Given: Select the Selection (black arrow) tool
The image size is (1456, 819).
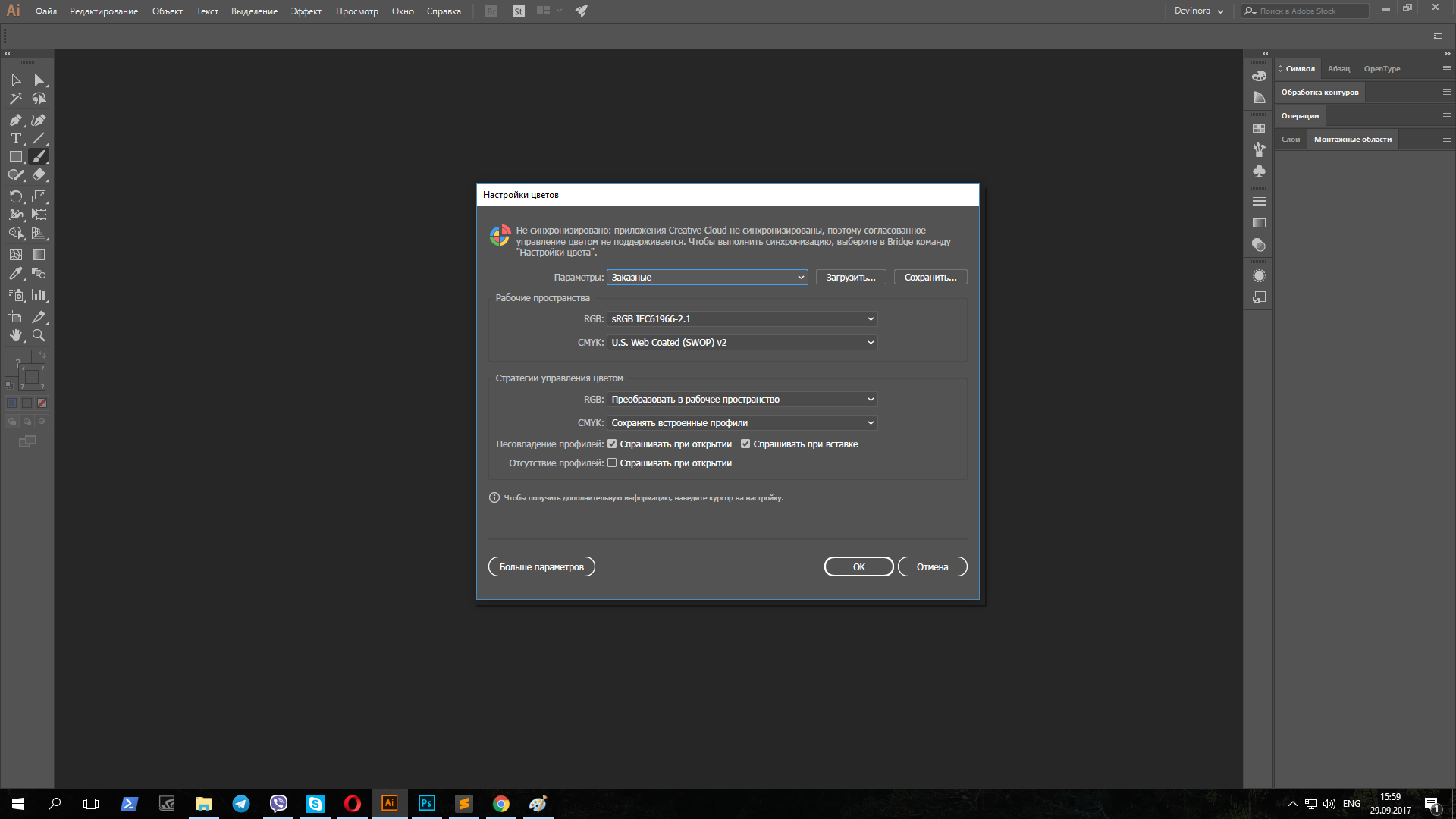Looking at the screenshot, I should pos(16,80).
